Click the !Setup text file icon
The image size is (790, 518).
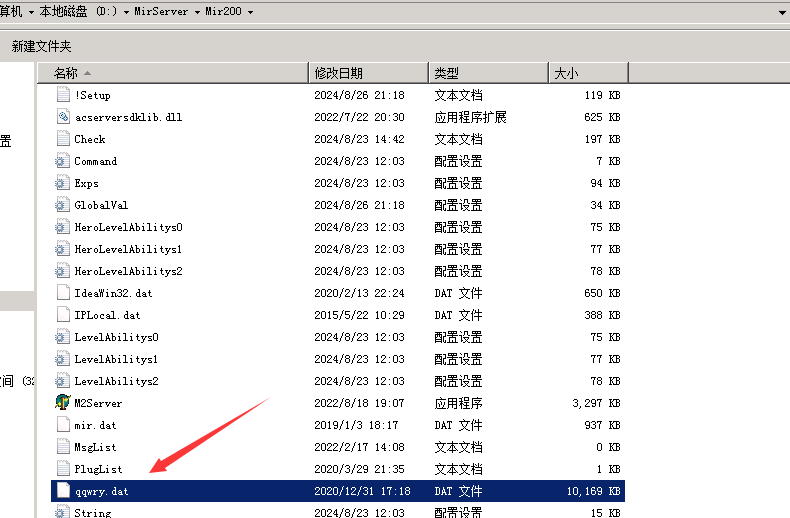coord(63,95)
